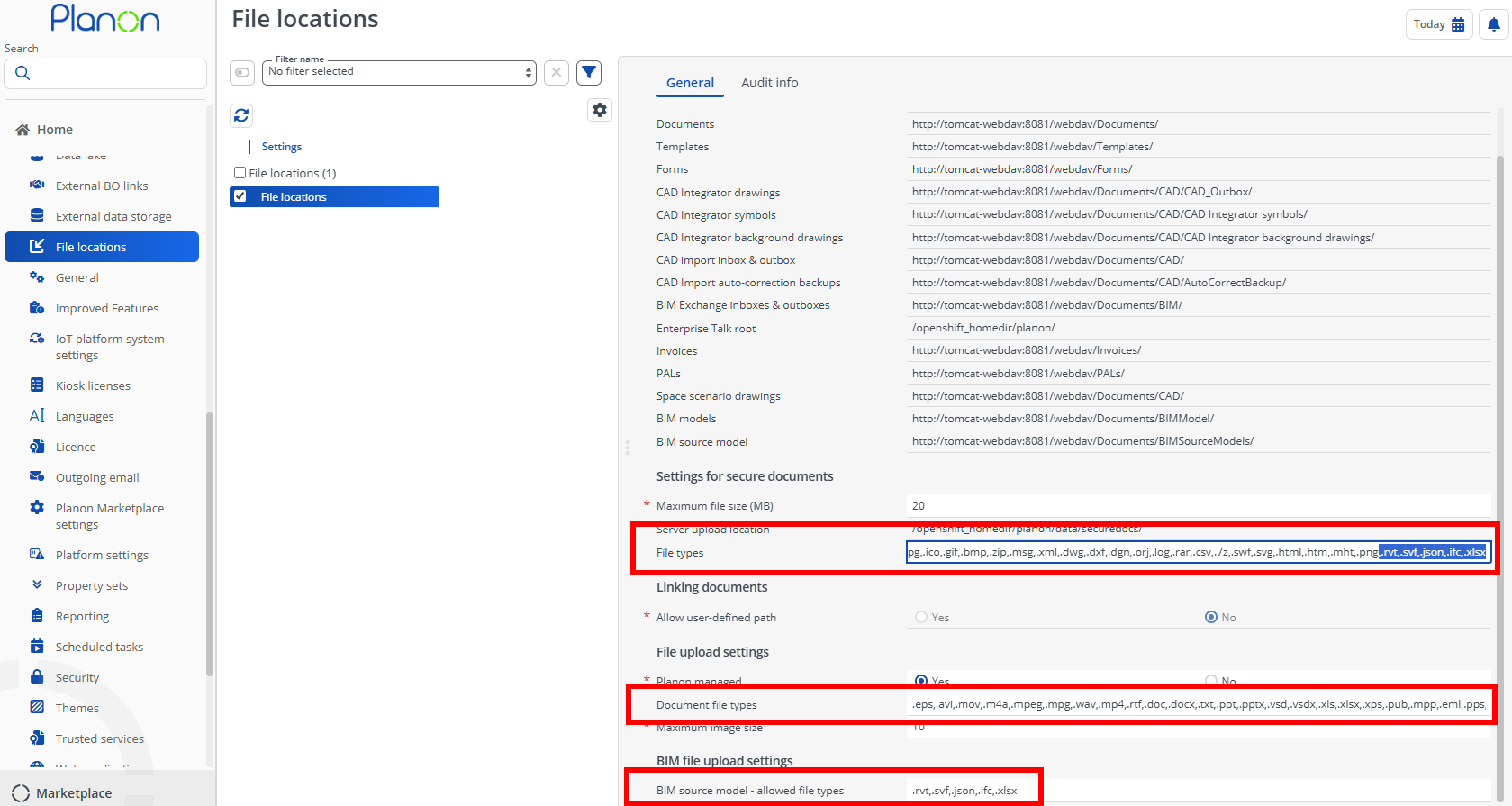Click the External BO links icon

[x=37, y=185]
